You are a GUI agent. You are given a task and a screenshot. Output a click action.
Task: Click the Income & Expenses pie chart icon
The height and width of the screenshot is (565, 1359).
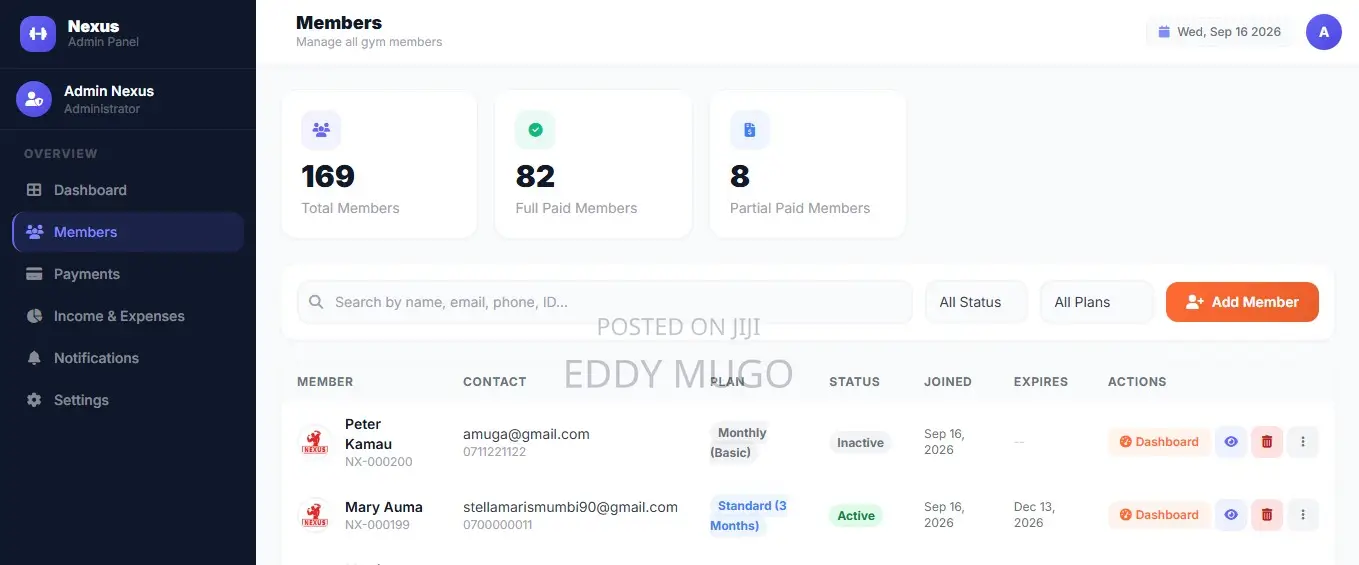coord(34,316)
